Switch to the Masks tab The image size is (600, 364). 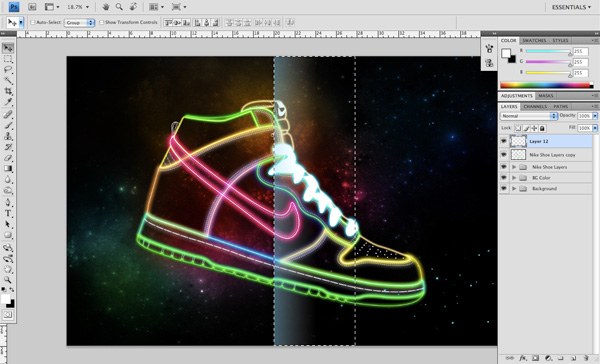[x=546, y=96]
